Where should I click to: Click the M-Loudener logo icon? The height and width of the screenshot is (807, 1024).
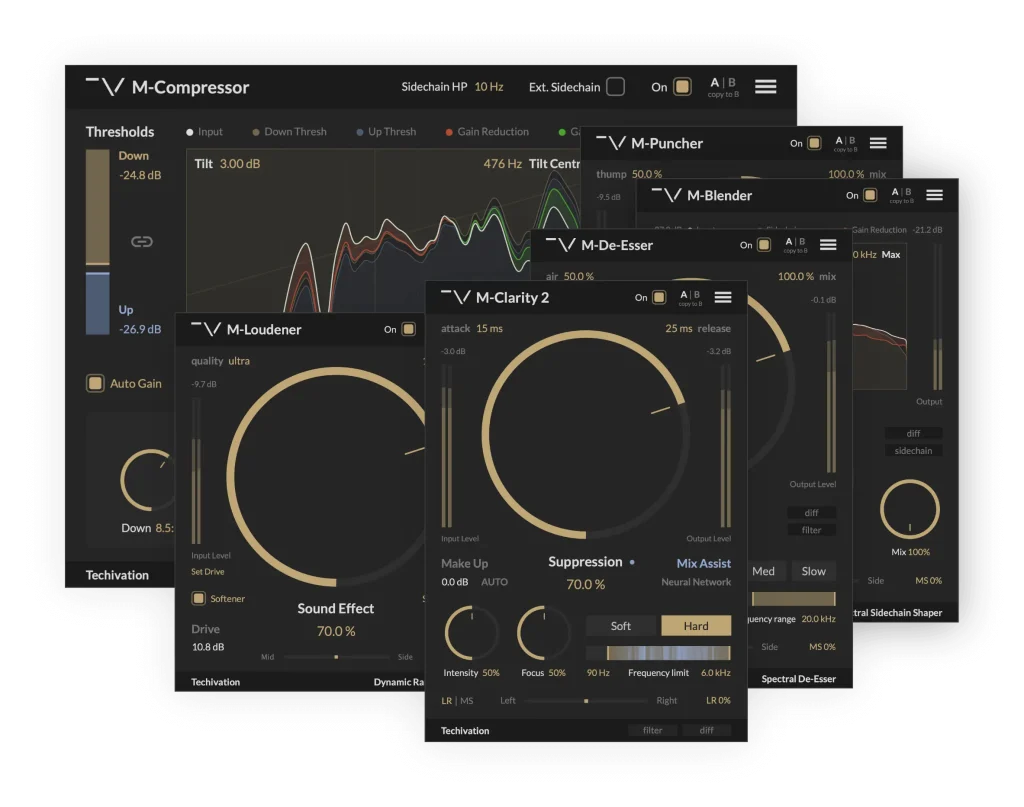click(206, 329)
